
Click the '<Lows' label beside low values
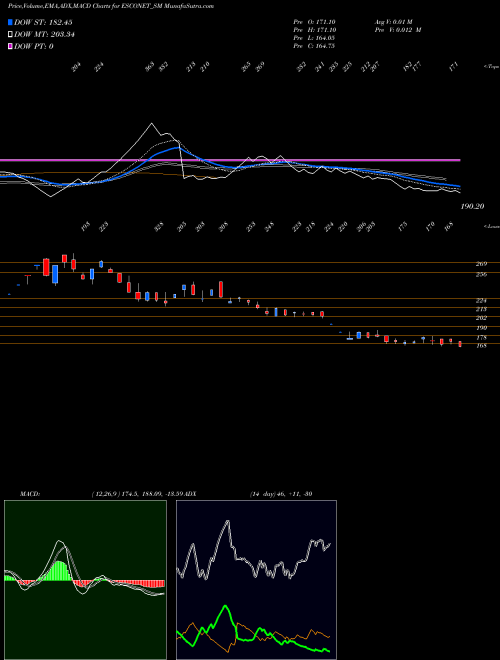coord(491,226)
